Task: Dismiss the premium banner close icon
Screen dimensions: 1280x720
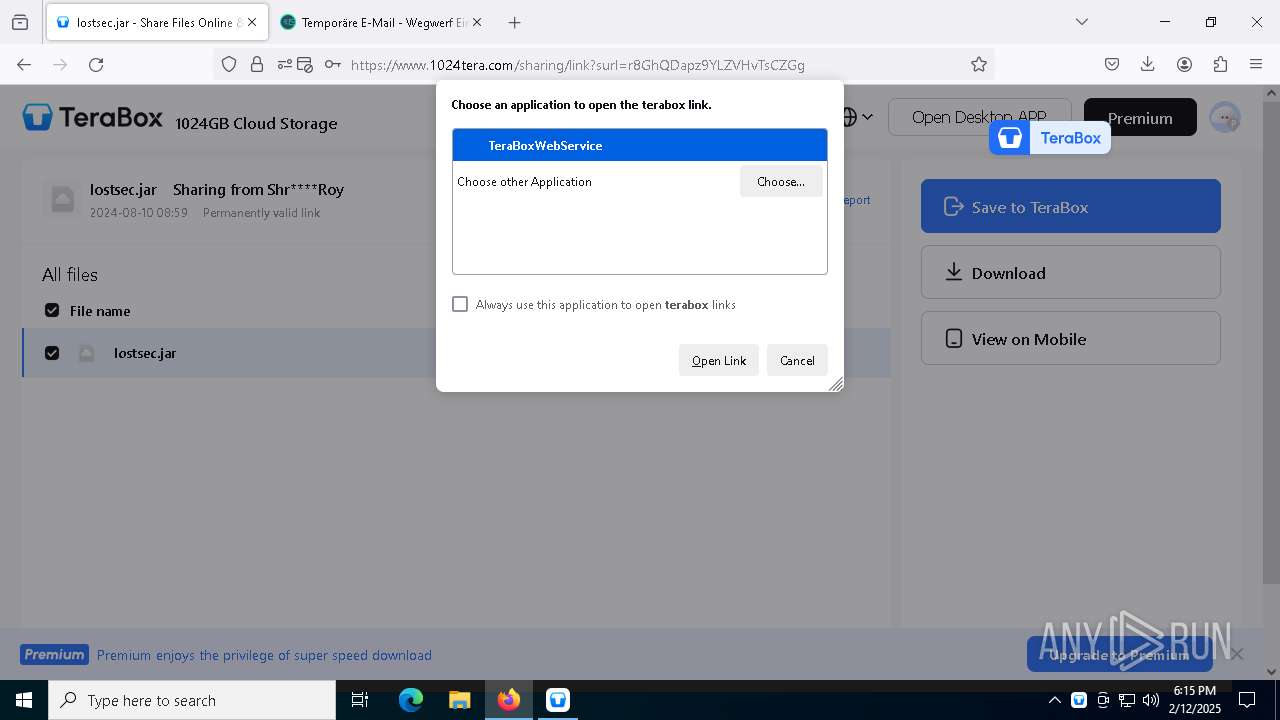Action: 1237,654
